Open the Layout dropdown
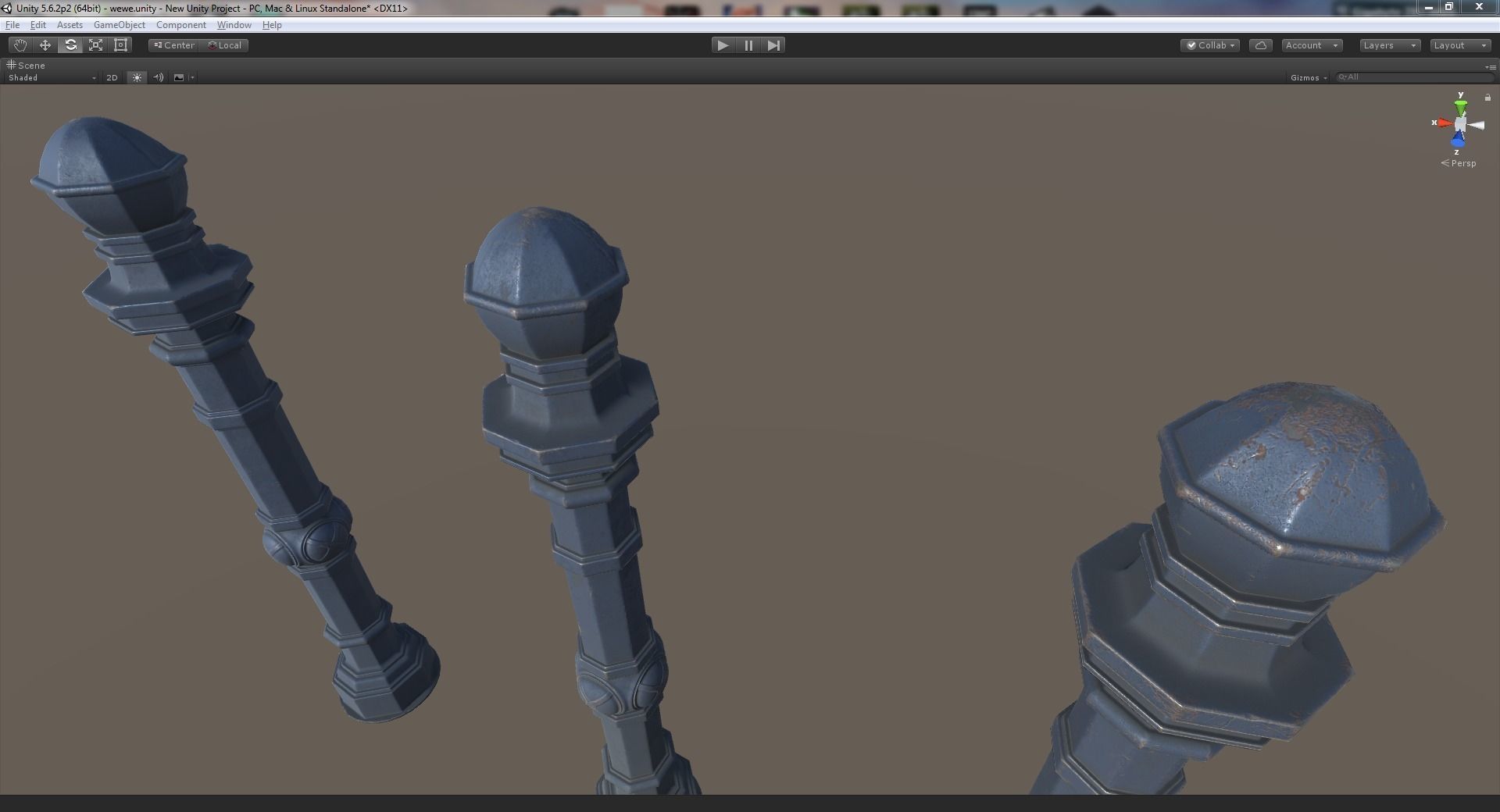 tap(1461, 45)
